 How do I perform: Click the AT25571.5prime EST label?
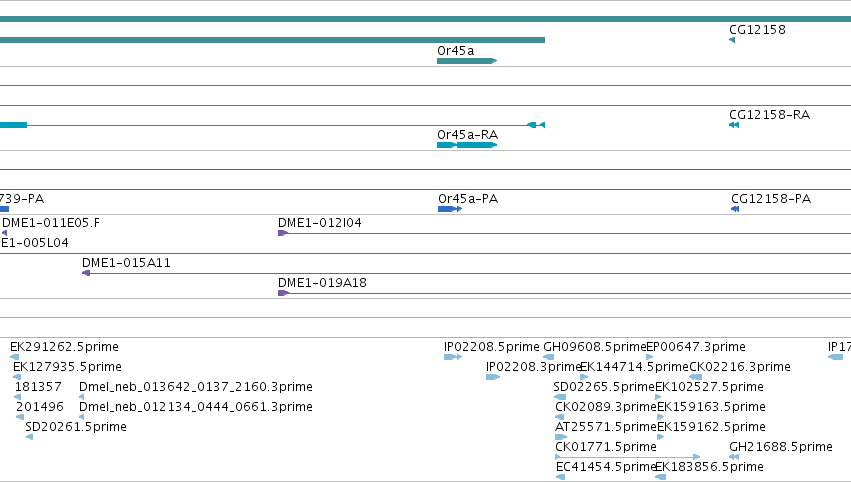[606, 427]
